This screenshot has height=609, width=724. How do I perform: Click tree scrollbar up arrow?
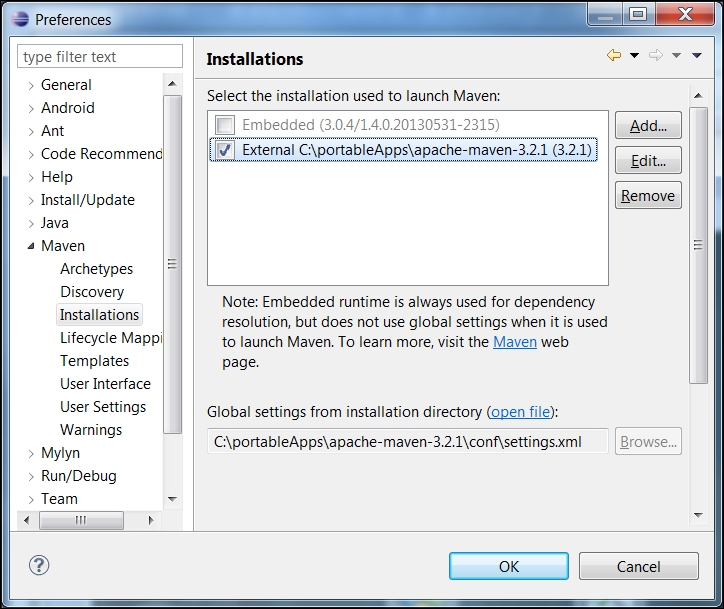(172, 84)
